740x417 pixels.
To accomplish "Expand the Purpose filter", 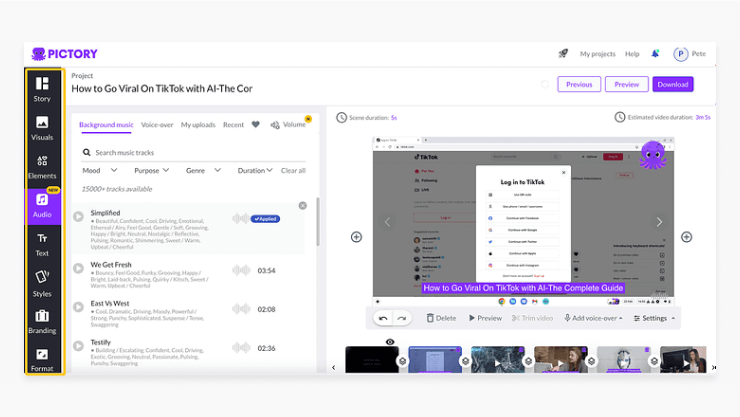I will pyautogui.click(x=151, y=170).
